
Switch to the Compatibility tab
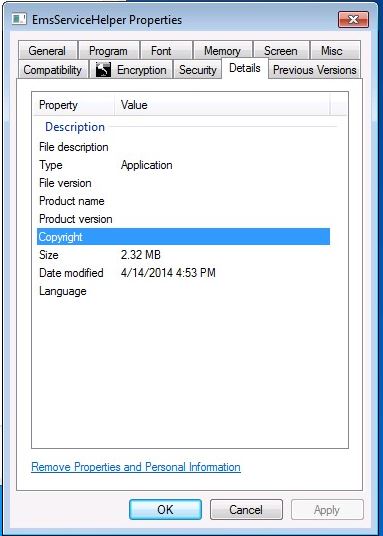click(x=53, y=70)
